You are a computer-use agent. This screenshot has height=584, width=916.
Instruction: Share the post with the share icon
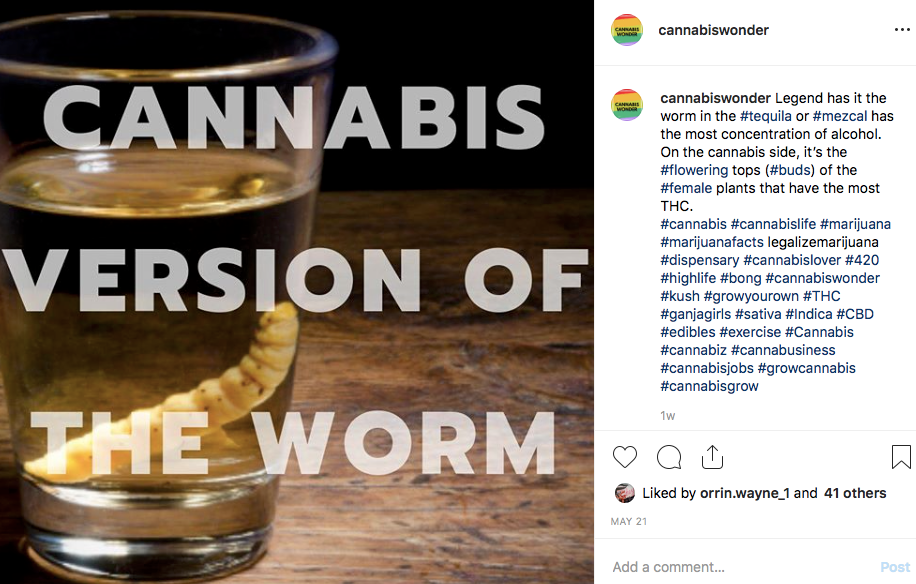tap(712, 457)
